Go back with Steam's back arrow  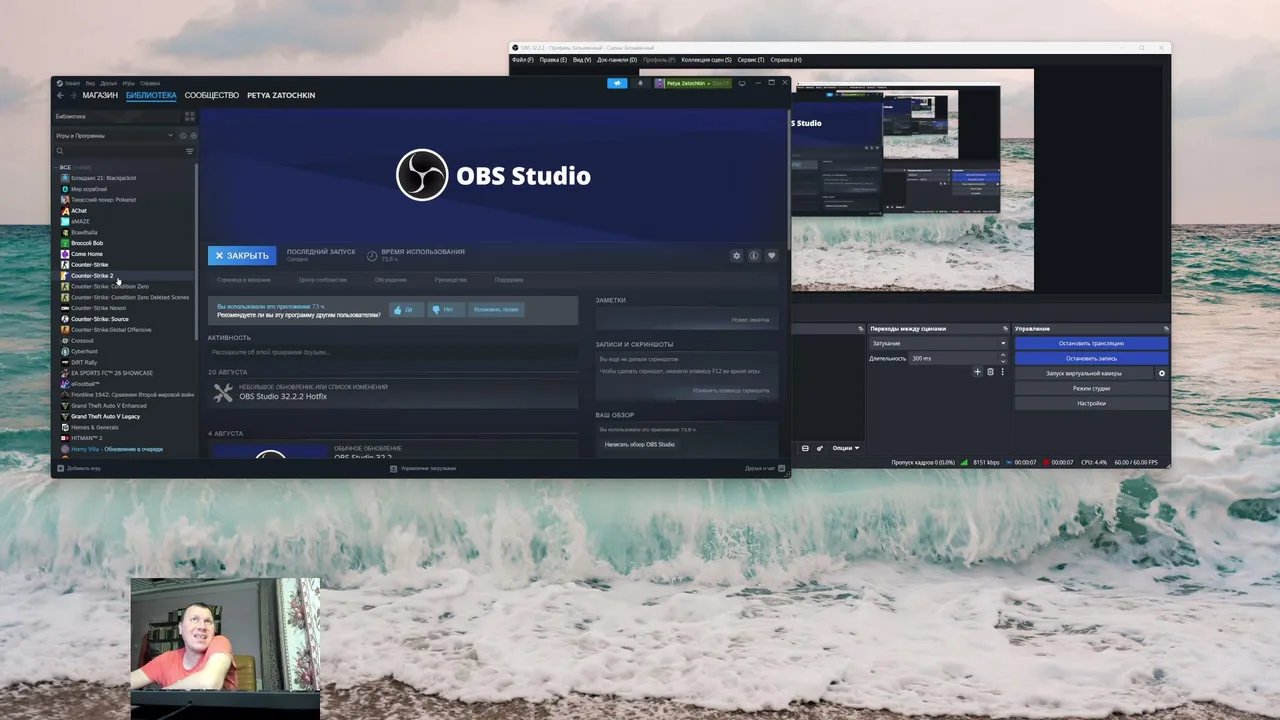[60, 95]
